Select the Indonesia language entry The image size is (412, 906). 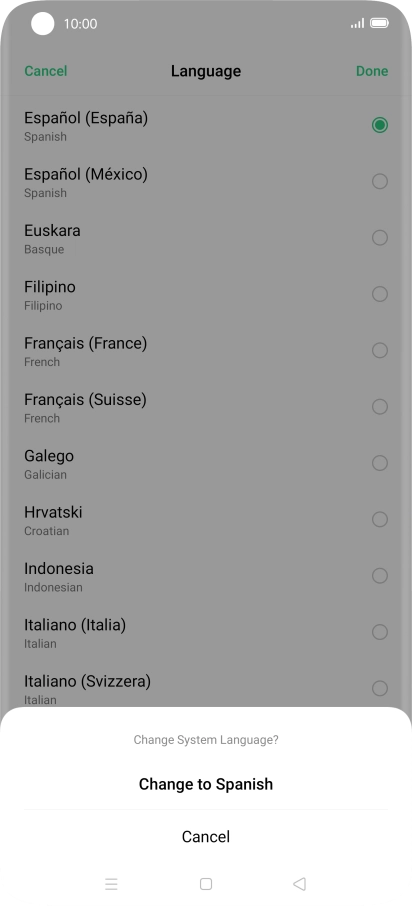point(206,576)
